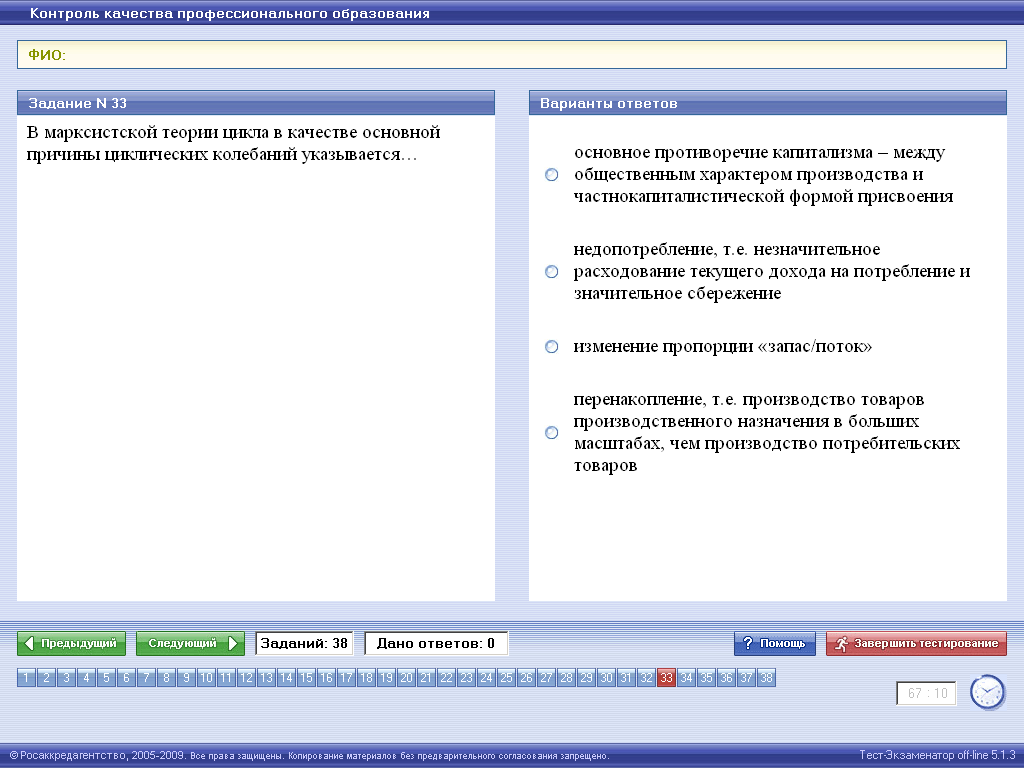Jump to question 9
This screenshot has width=1024, height=768.
(x=186, y=678)
